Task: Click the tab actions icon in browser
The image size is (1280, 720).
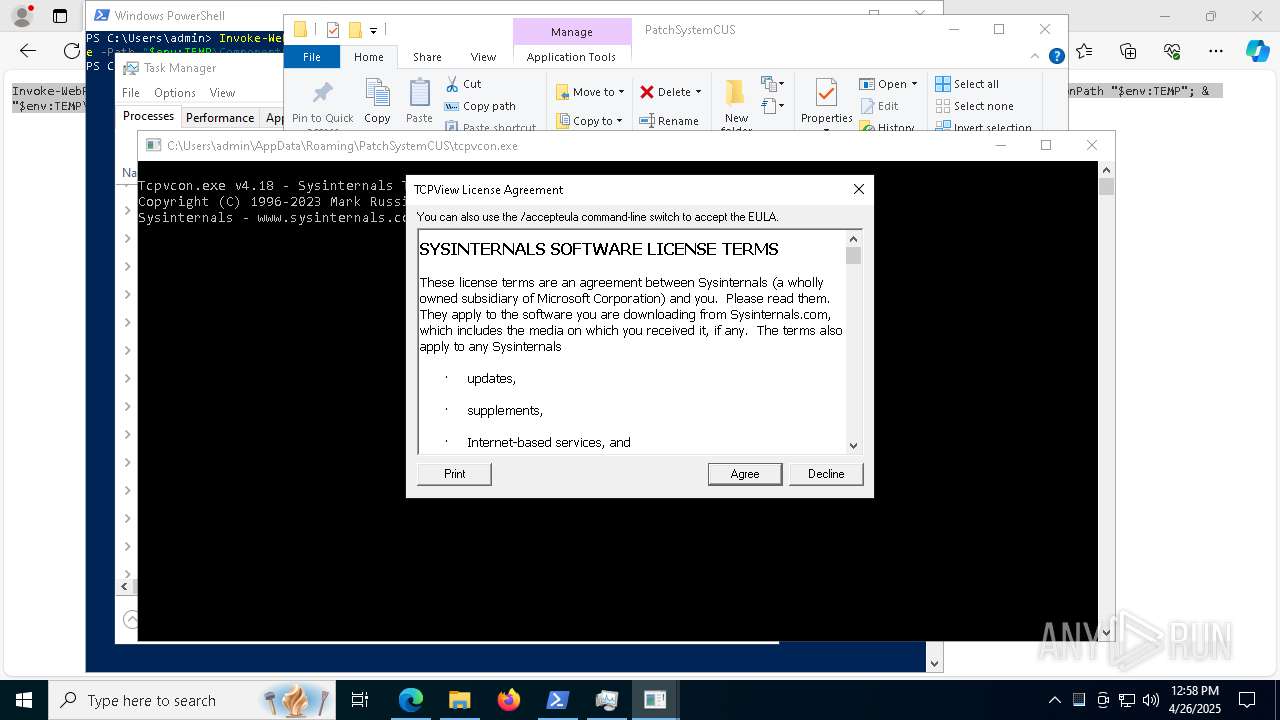Action: click(x=60, y=16)
